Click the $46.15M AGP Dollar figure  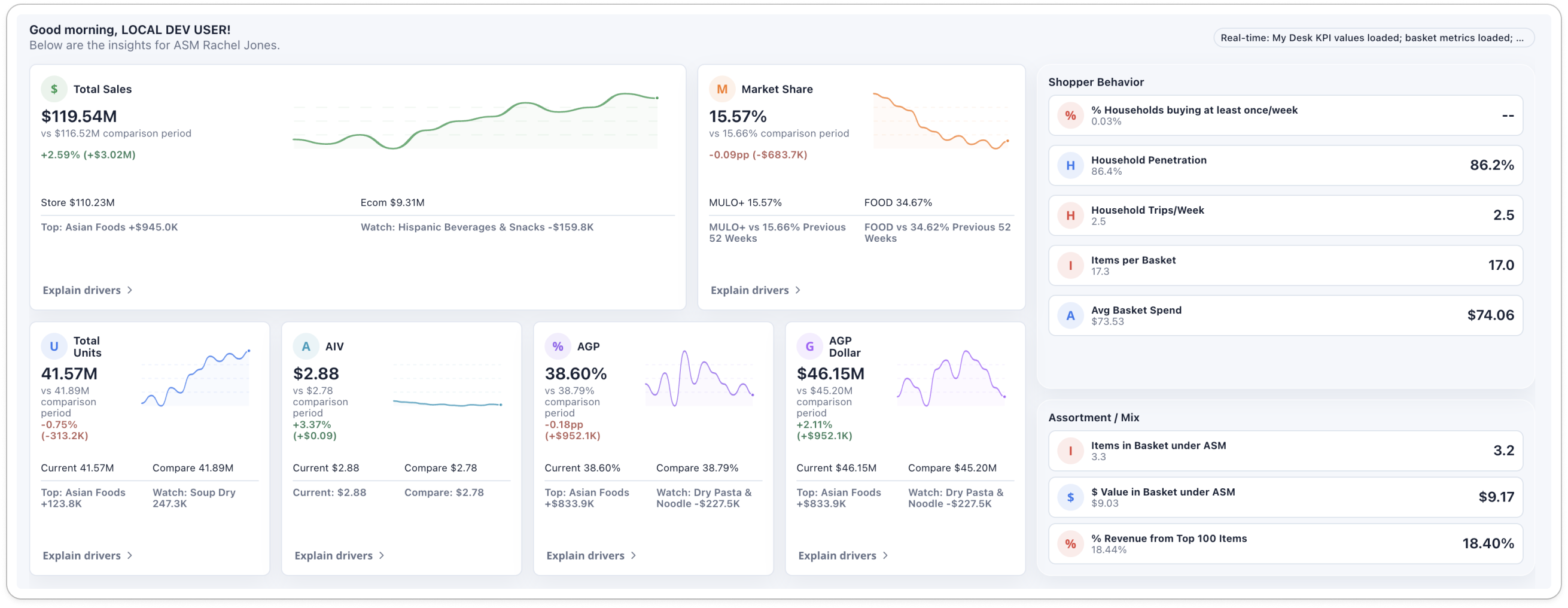[830, 373]
